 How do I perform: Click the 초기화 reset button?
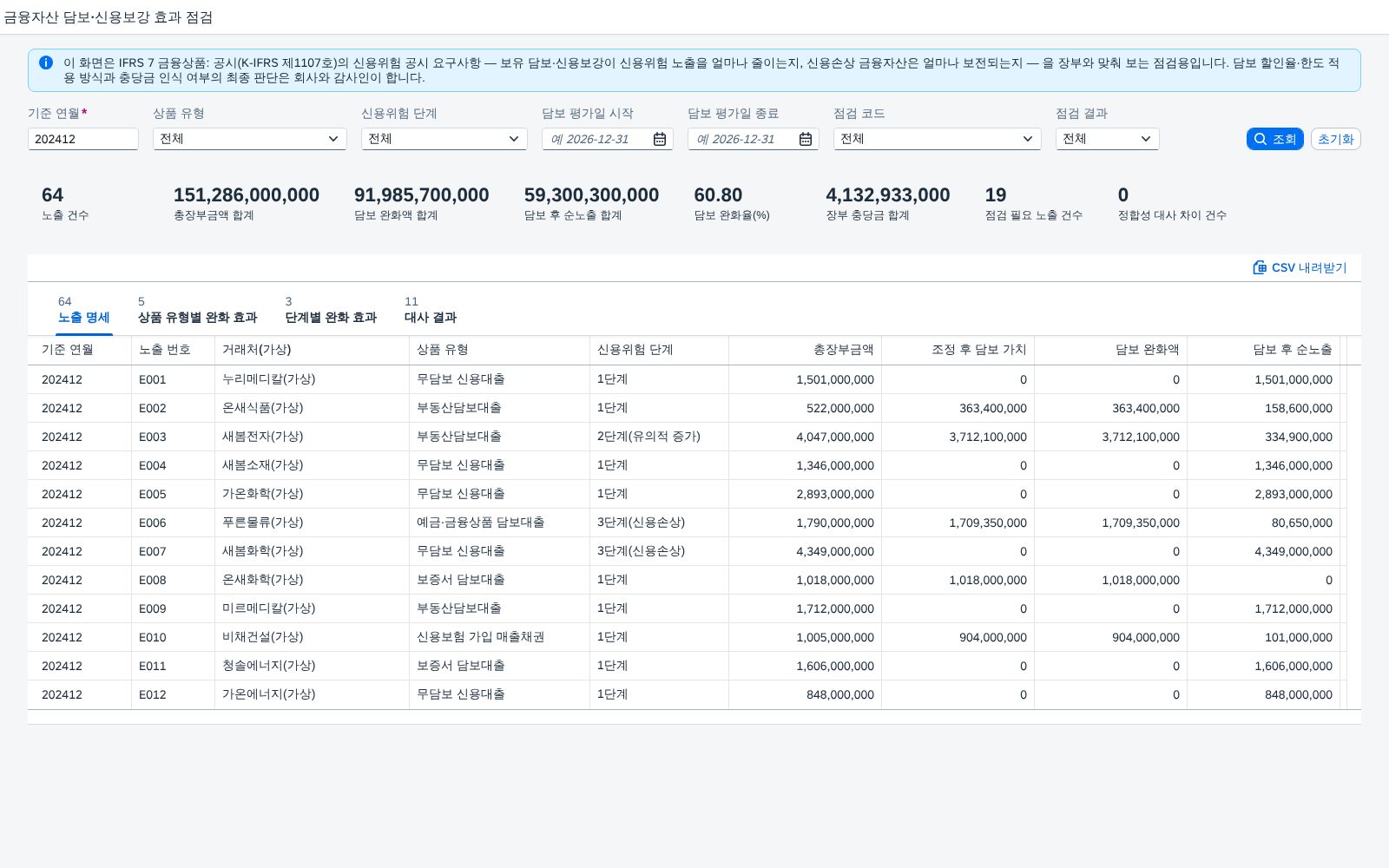tap(1335, 139)
